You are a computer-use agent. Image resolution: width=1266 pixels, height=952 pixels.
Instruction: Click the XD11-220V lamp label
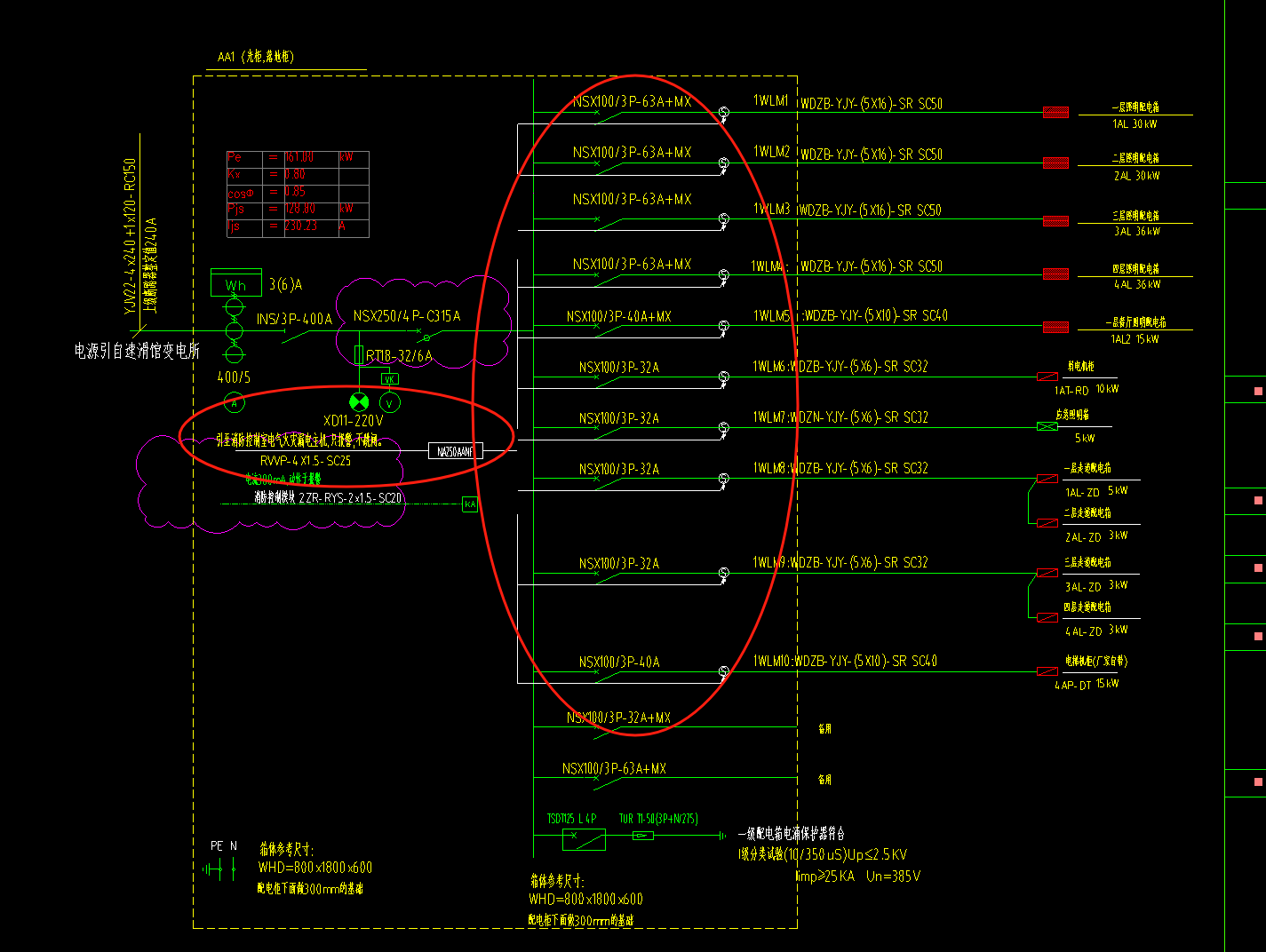(x=354, y=421)
